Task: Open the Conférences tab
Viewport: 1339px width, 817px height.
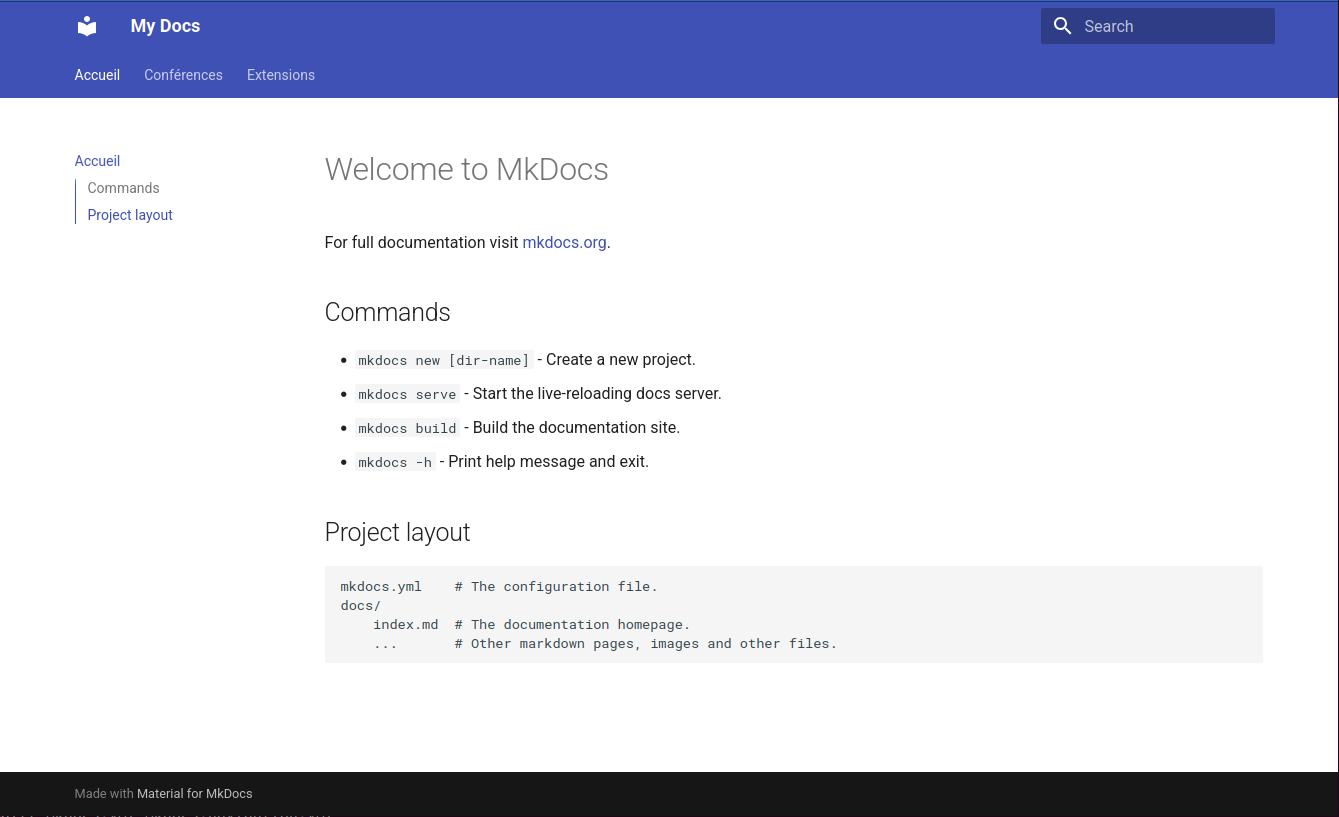Action: (x=183, y=75)
